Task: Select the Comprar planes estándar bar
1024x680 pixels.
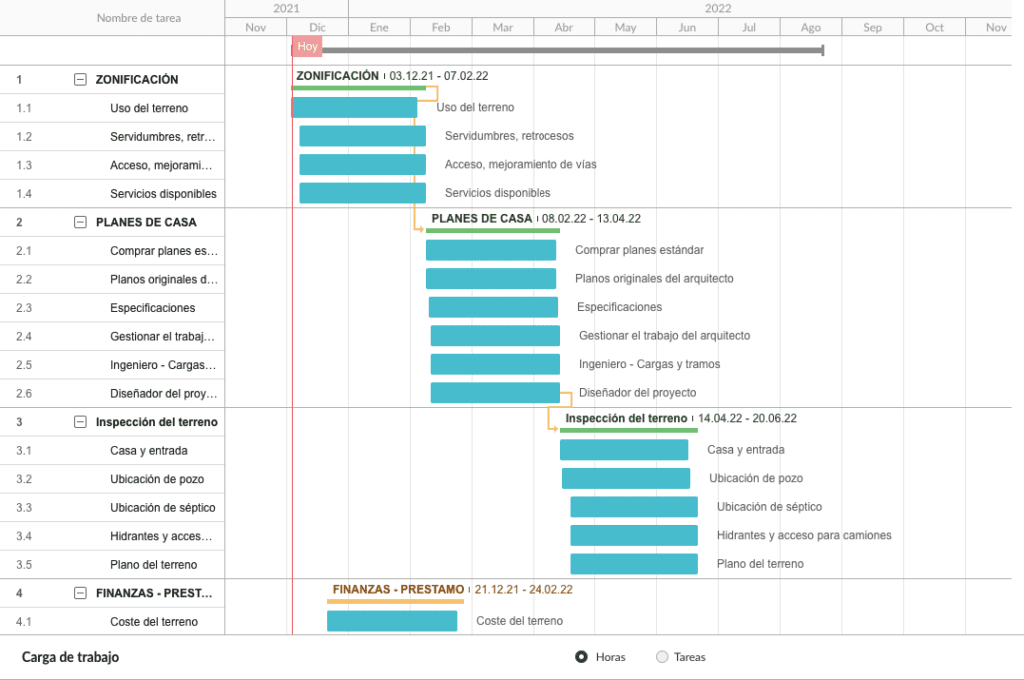Action: [491, 250]
